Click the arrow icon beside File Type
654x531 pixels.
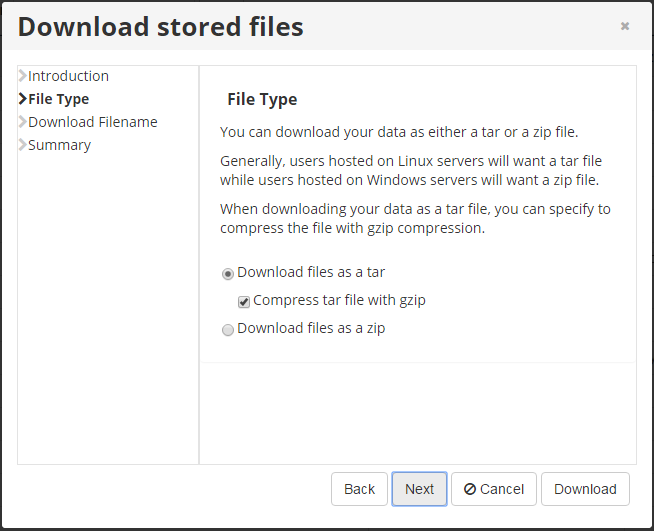(x=23, y=99)
